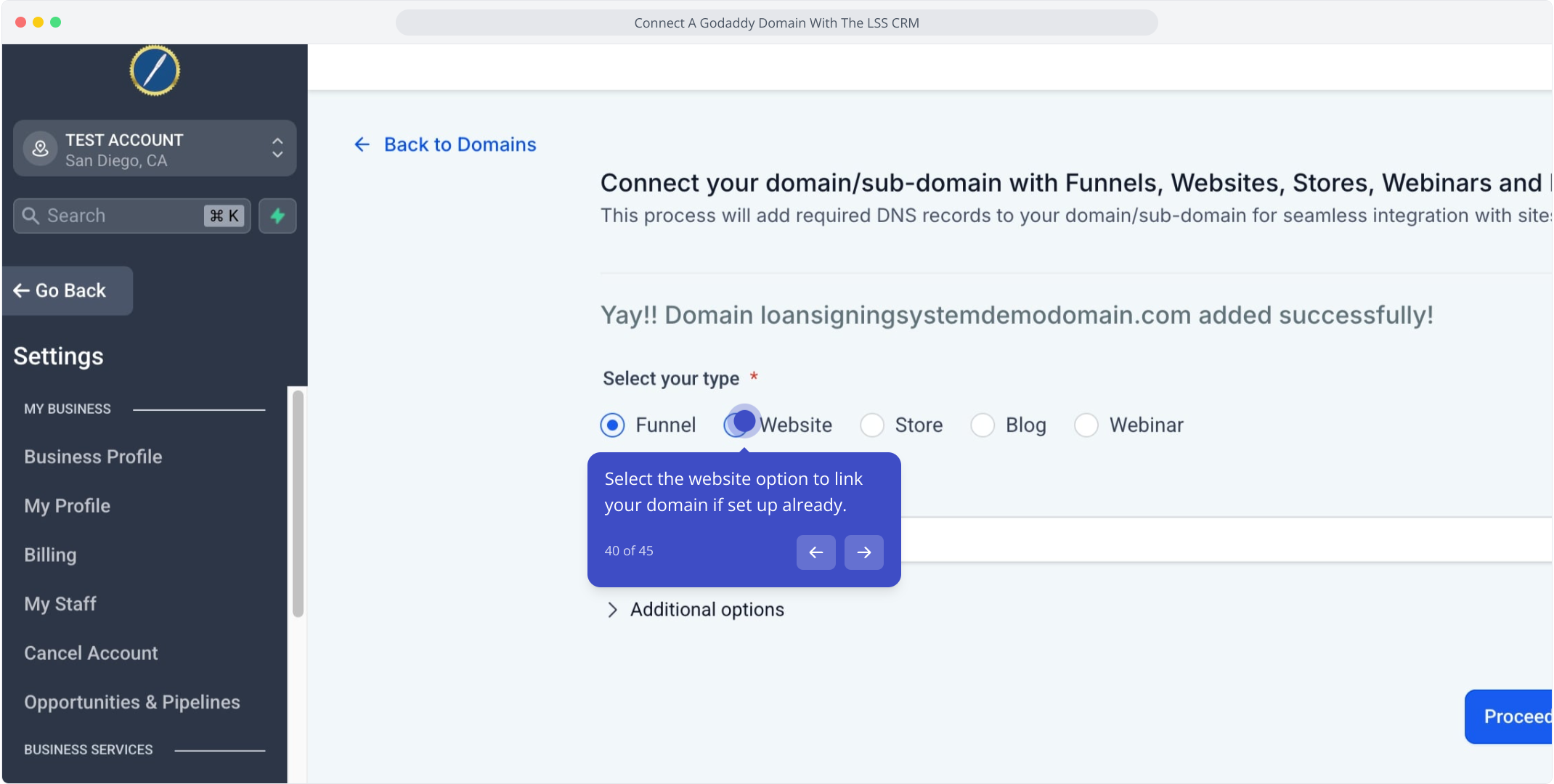Screen dimensions: 1554x784
Task: Click the MY BUSINESS section header
Action: click(68, 409)
